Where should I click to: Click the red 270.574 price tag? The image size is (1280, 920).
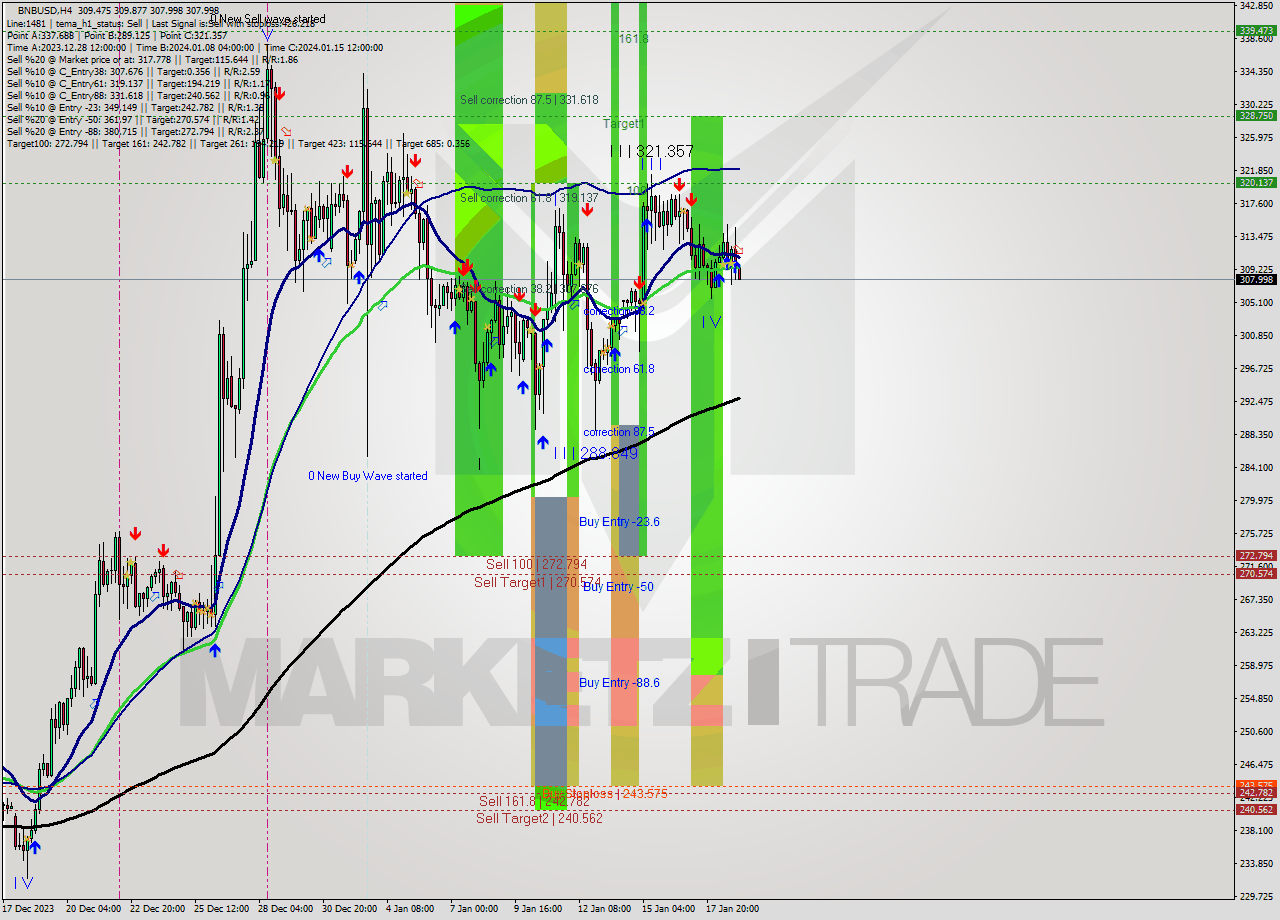(x=1256, y=574)
